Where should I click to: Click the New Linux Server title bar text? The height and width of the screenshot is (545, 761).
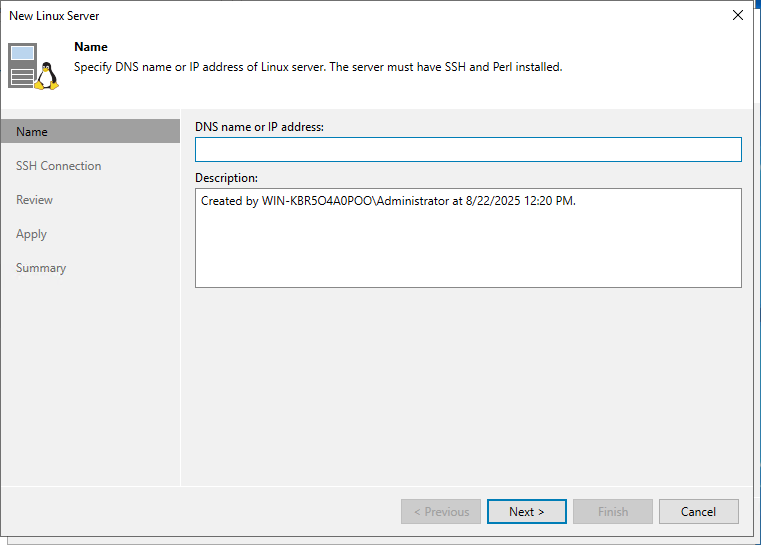54,16
